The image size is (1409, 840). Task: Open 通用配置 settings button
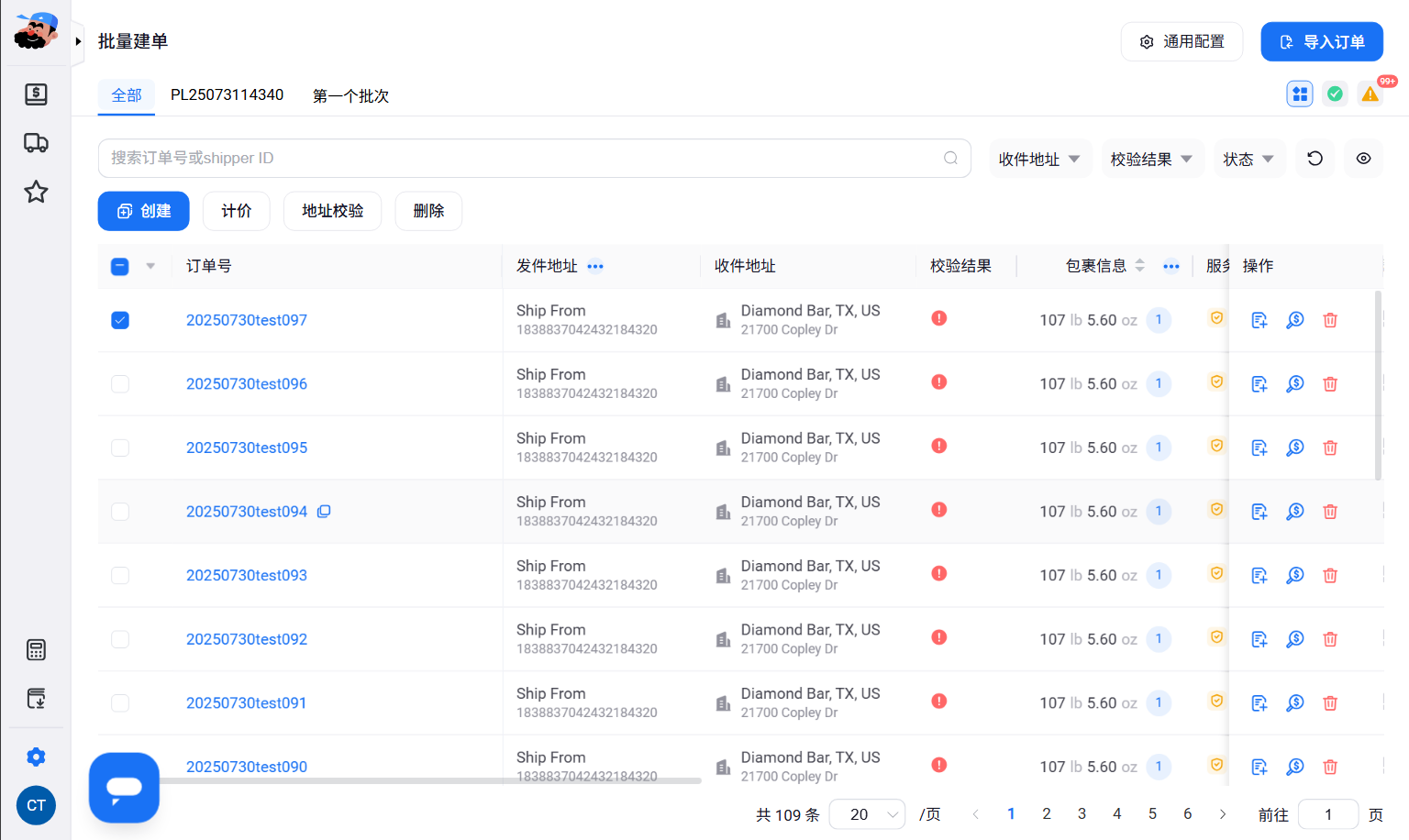[1182, 41]
